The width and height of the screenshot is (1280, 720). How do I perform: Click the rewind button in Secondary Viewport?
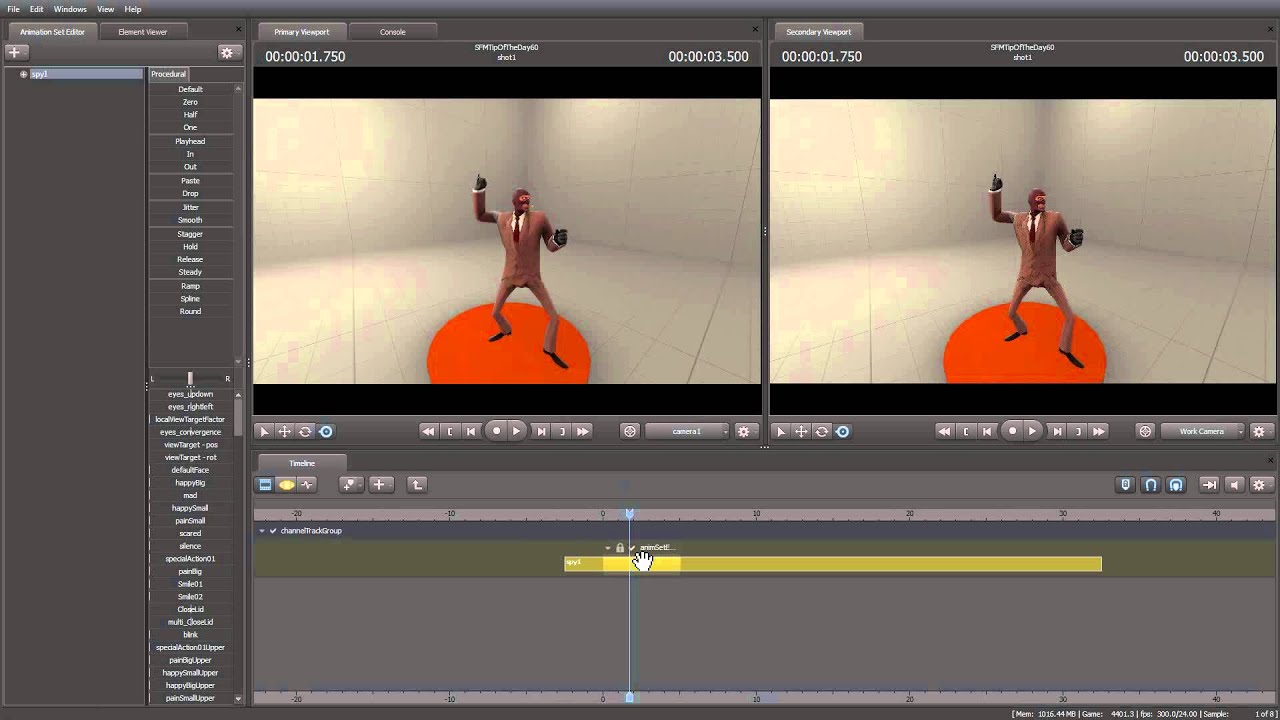(x=944, y=431)
